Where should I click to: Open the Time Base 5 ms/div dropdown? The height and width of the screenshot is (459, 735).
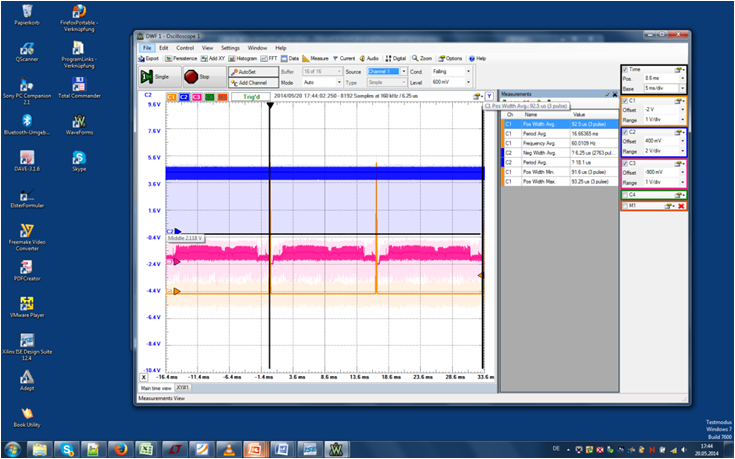pyautogui.click(x=680, y=87)
